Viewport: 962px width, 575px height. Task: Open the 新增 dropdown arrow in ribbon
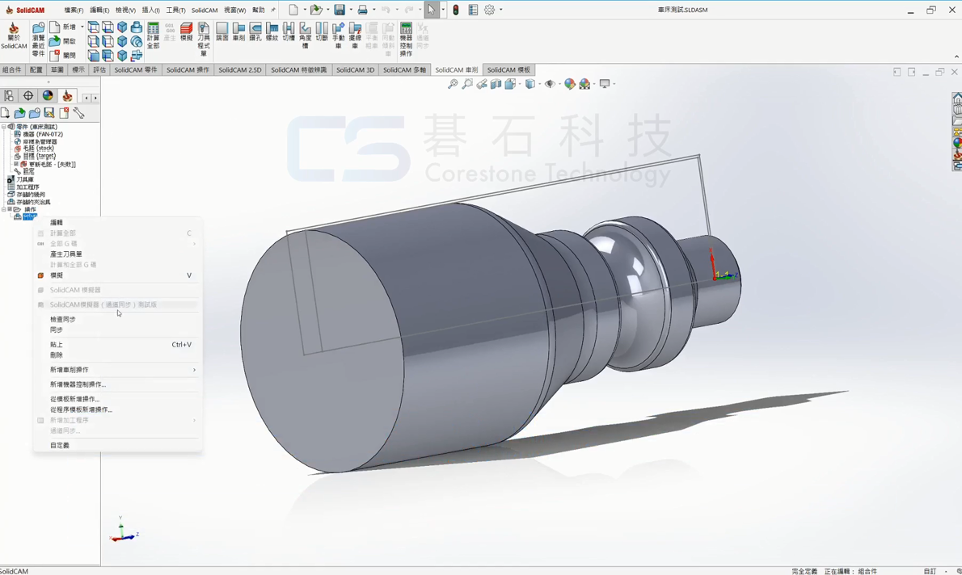[x=82, y=27]
